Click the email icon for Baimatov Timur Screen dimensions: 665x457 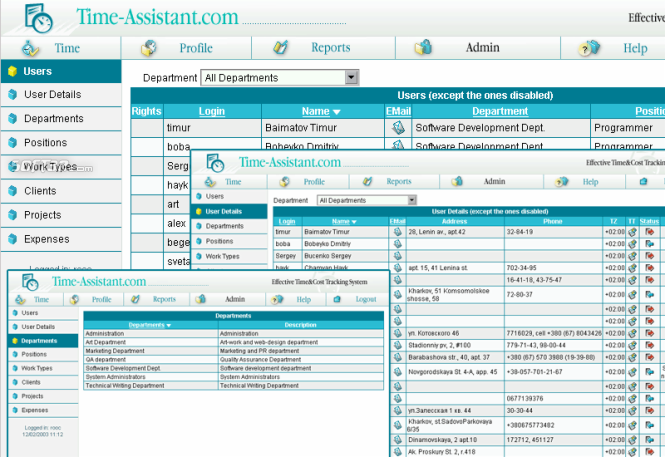398,128
